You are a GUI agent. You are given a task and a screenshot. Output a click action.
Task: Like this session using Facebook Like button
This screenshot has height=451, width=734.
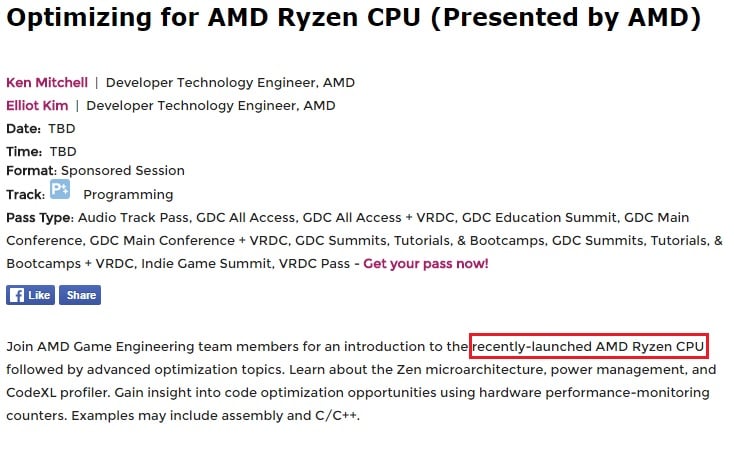pyautogui.click(x=30, y=295)
